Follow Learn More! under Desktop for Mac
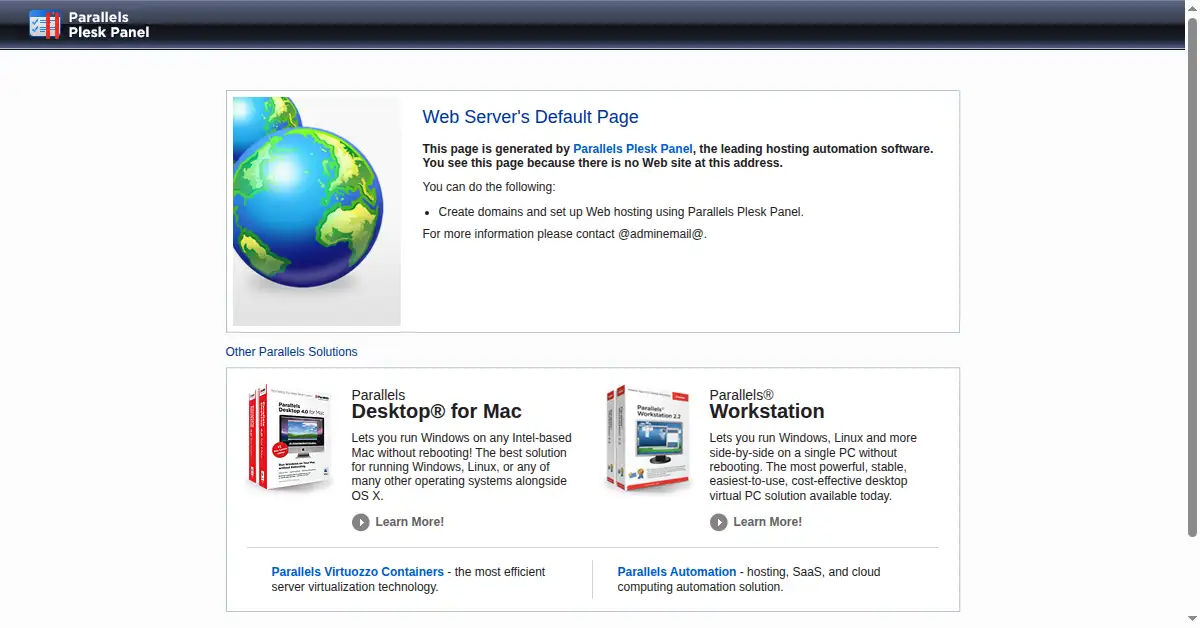 pos(410,522)
